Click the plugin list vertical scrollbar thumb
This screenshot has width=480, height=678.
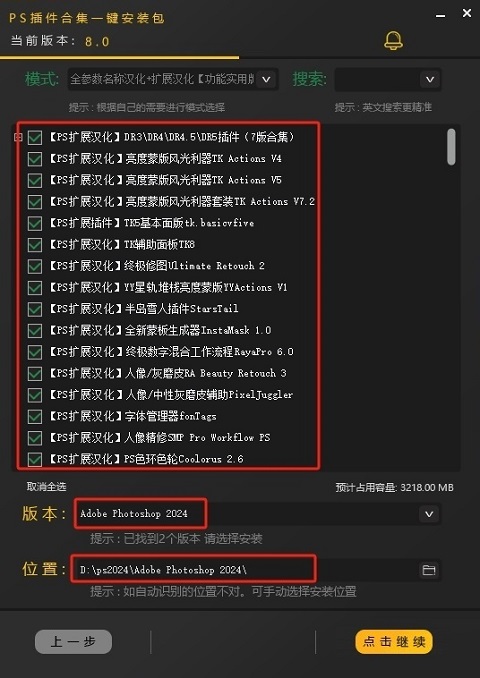[x=451, y=147]
